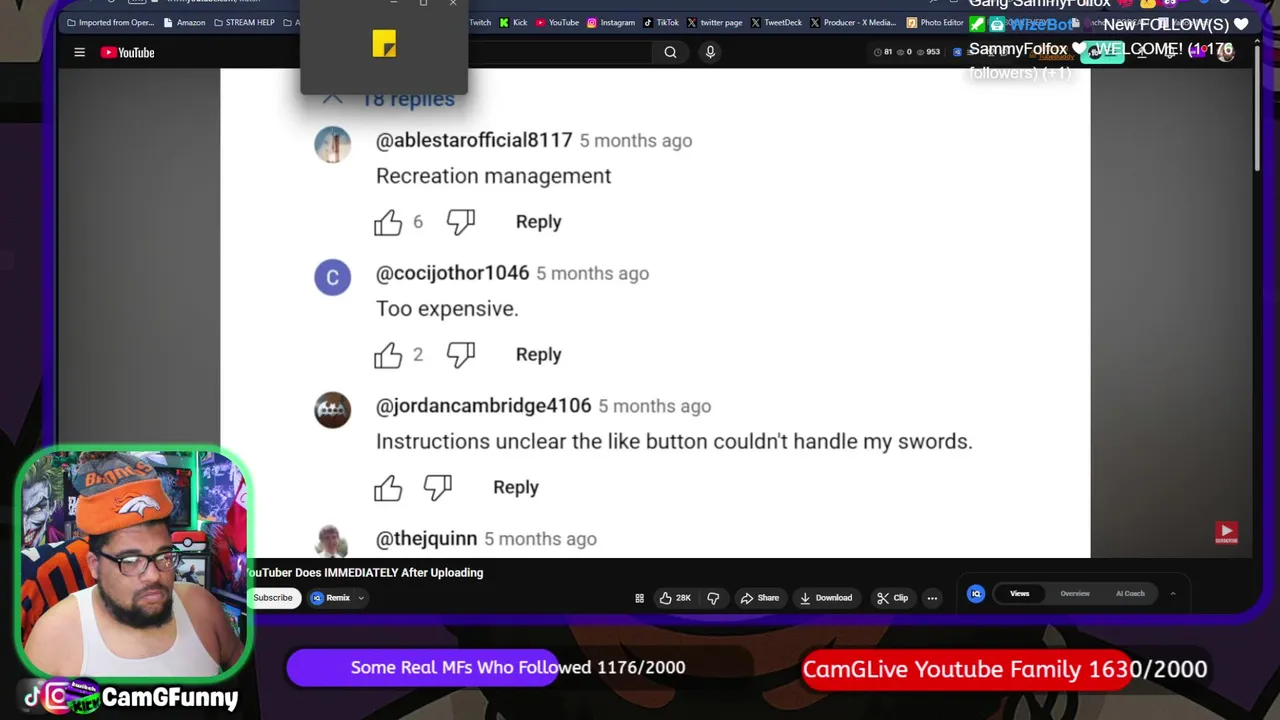The image size is (1280, 720).
Task: Open the three-dot more actions menu
Action: click(932, 598)
